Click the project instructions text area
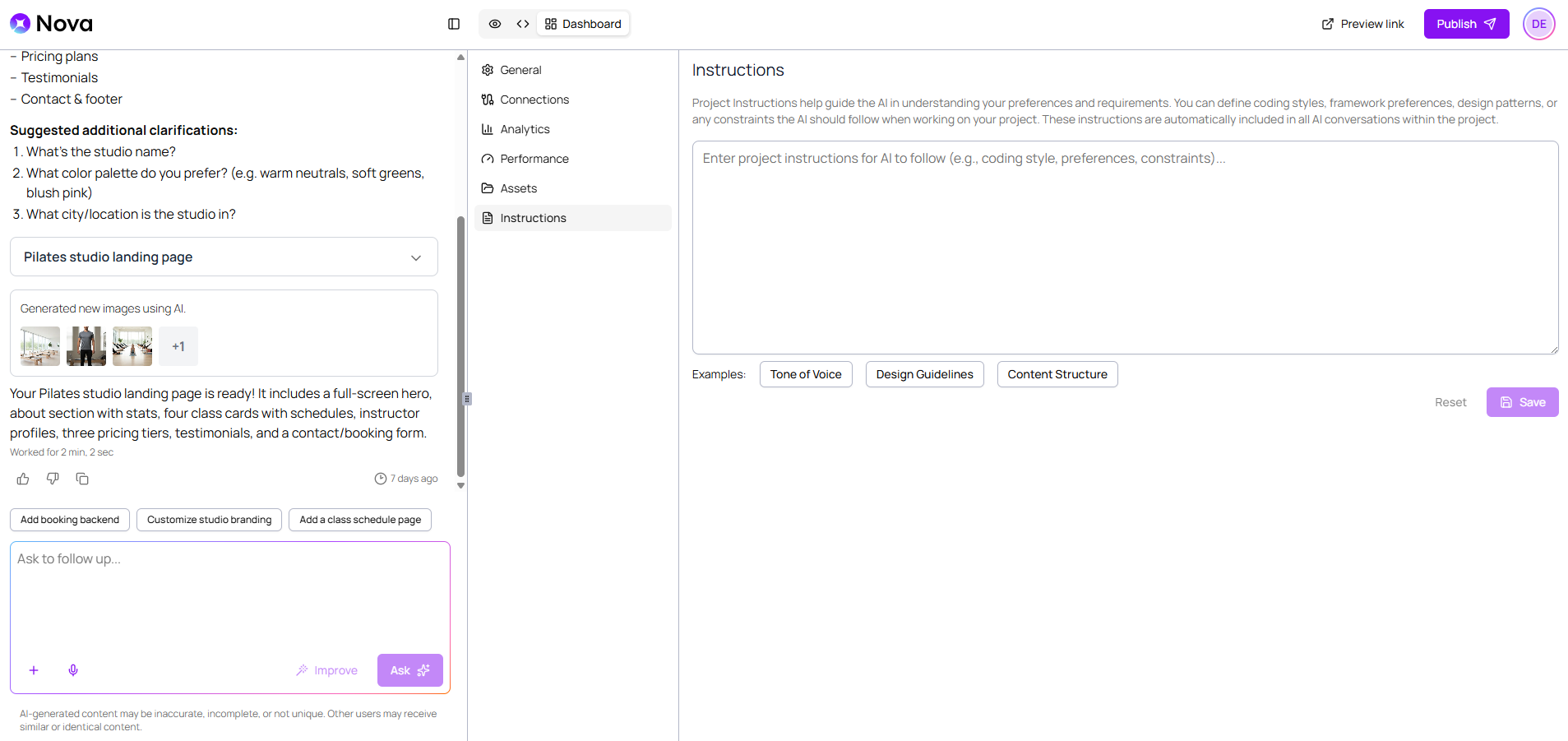 coord(1125,248)
